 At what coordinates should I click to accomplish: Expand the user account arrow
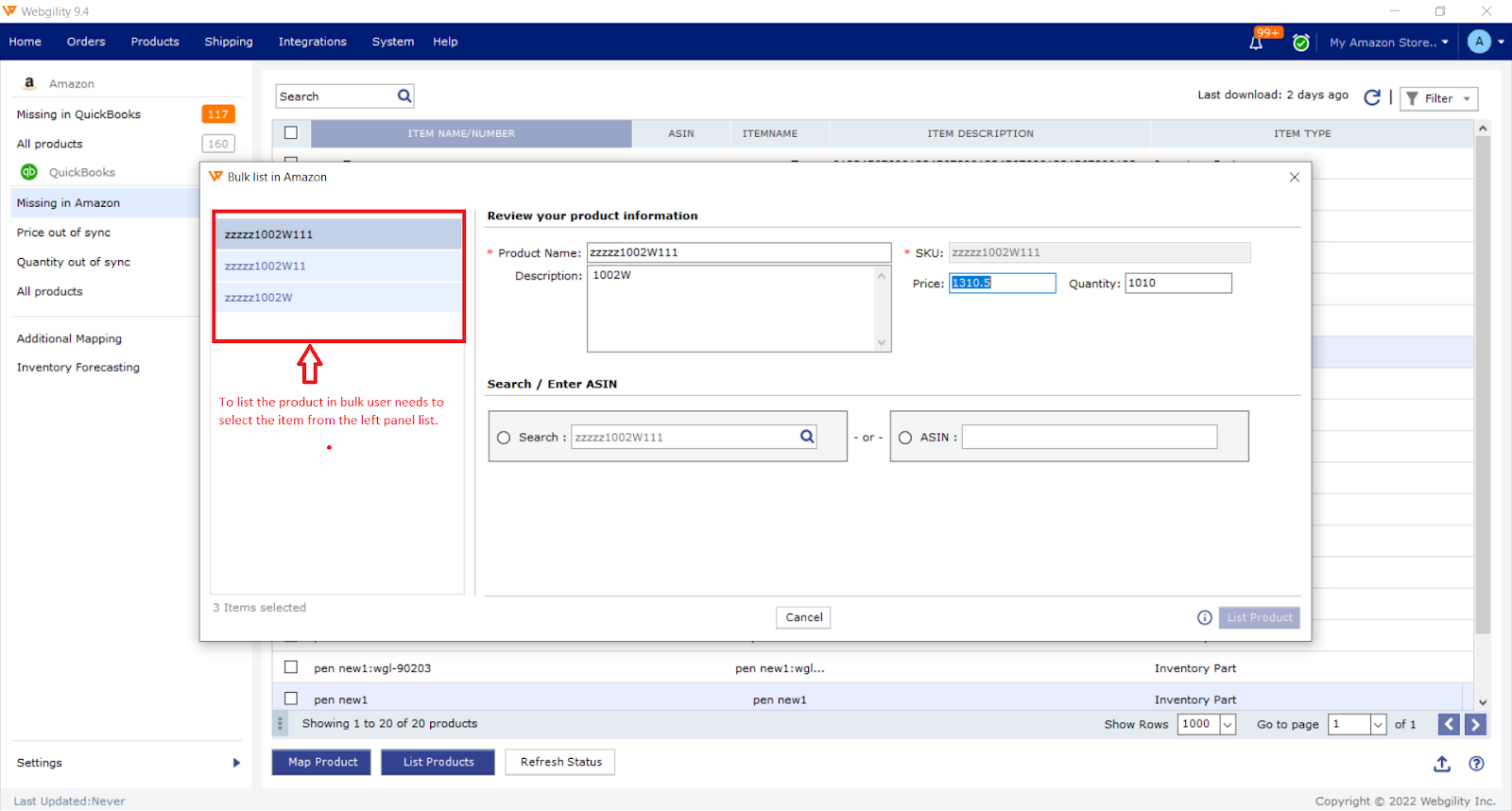point(1501,43)
